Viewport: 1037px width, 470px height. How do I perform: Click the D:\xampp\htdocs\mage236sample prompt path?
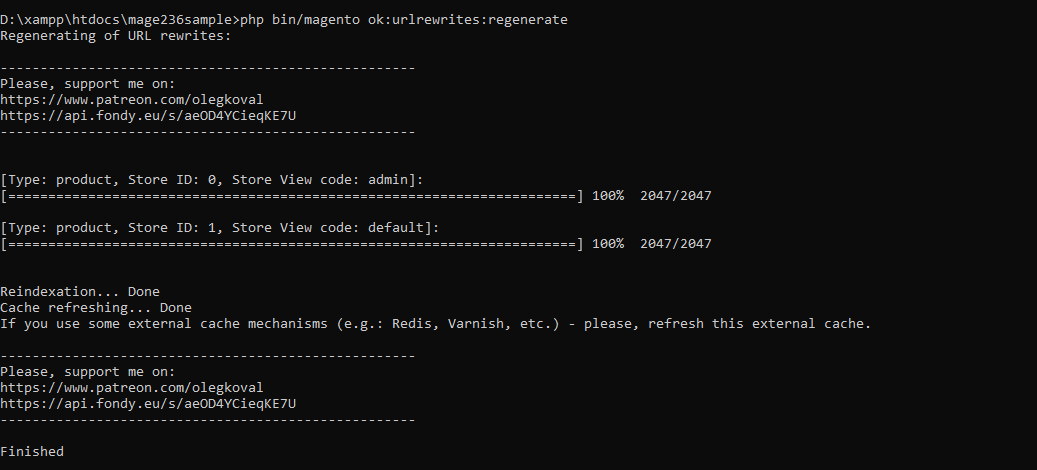click(x=120, y=20)
